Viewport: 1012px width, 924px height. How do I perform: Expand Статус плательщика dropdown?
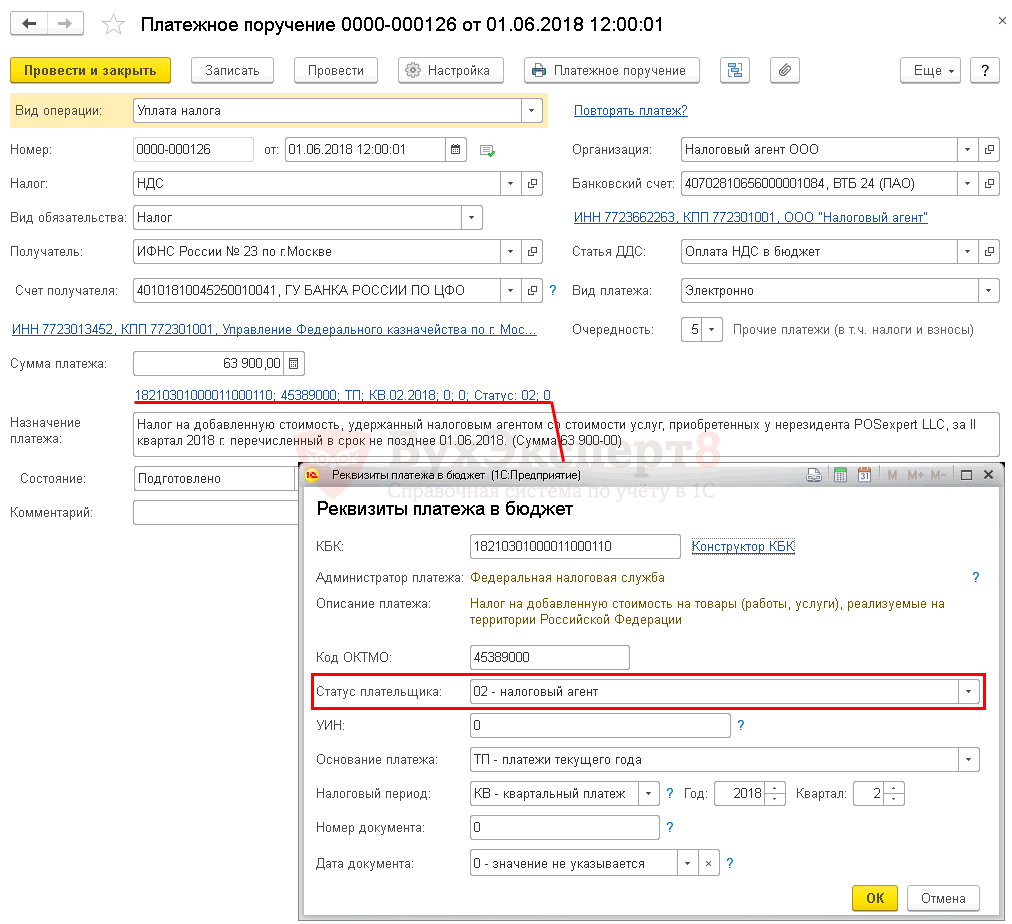[x=967, y=691]
